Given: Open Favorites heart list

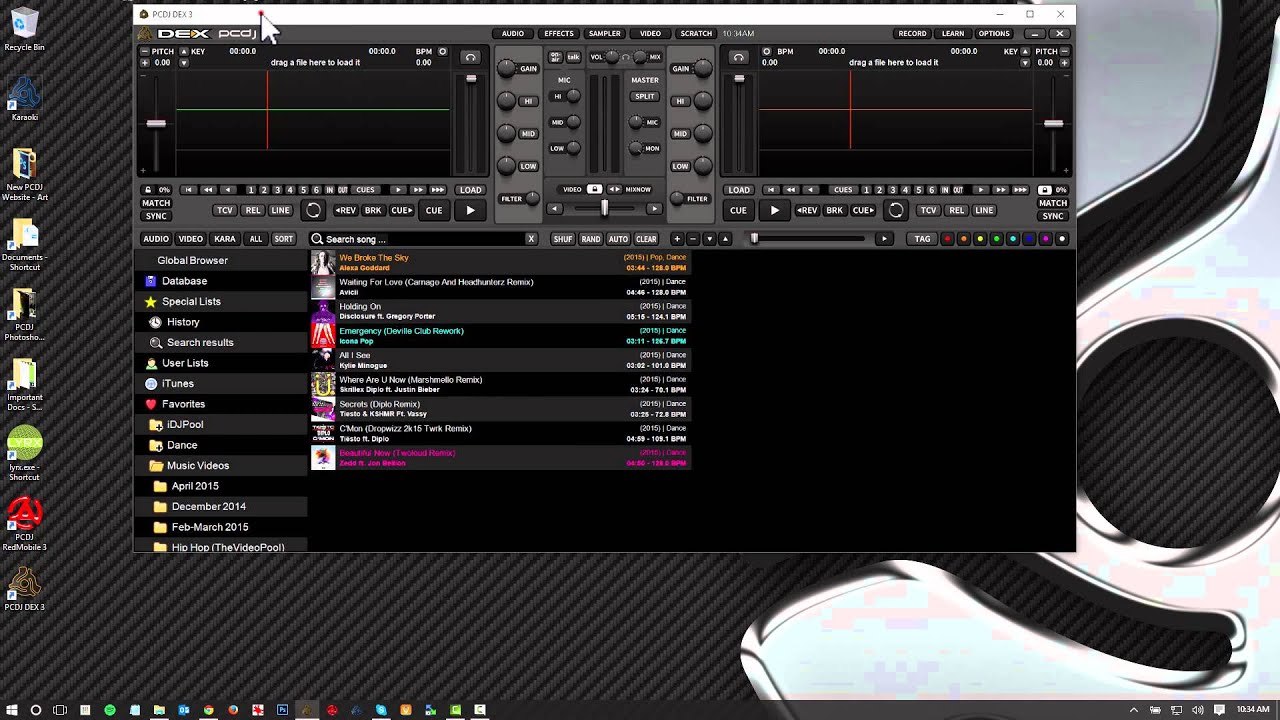Looking at the screenshot, I should pos(183,404).
